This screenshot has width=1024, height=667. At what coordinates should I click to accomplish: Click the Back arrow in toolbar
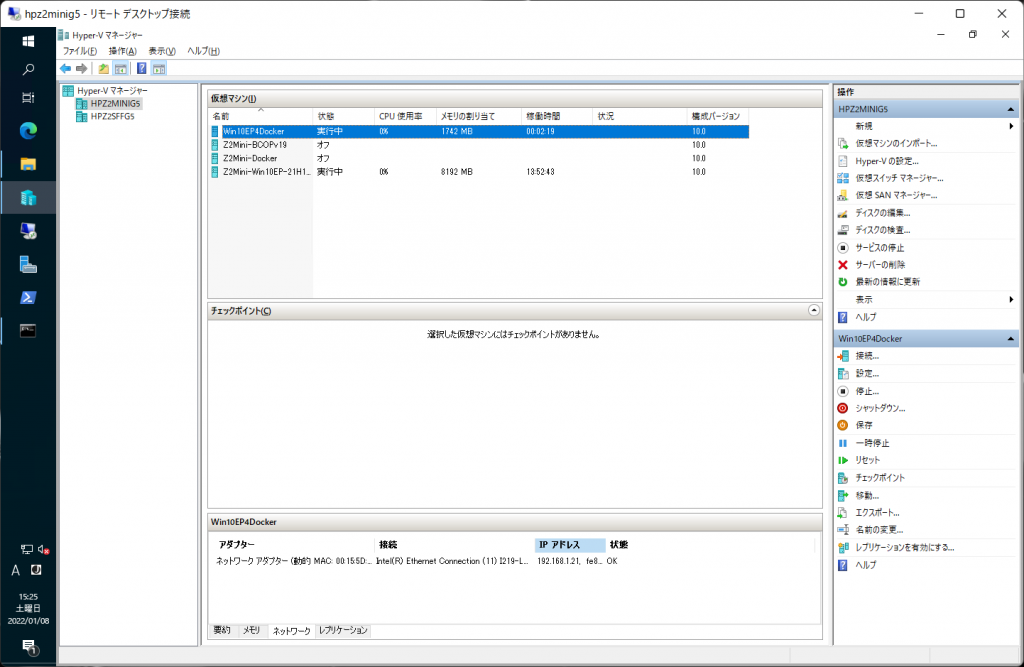tap(65, 69)
